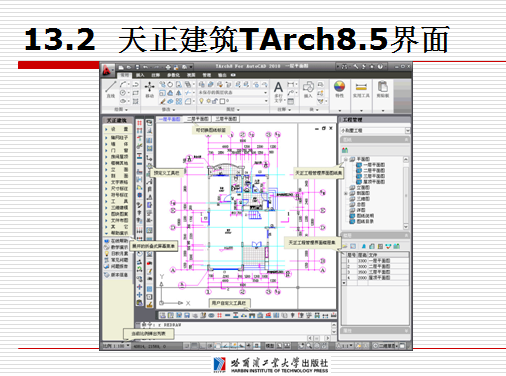The width and height of the screenshot is (506, 376).
Task: Open the red AutoCAD application menu button
Action: 107,70
